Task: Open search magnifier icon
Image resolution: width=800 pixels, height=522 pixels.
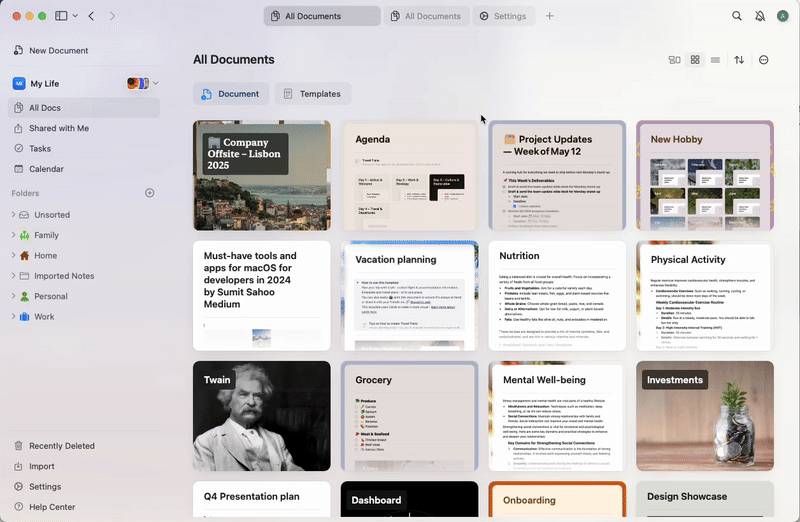Action: 737,16
